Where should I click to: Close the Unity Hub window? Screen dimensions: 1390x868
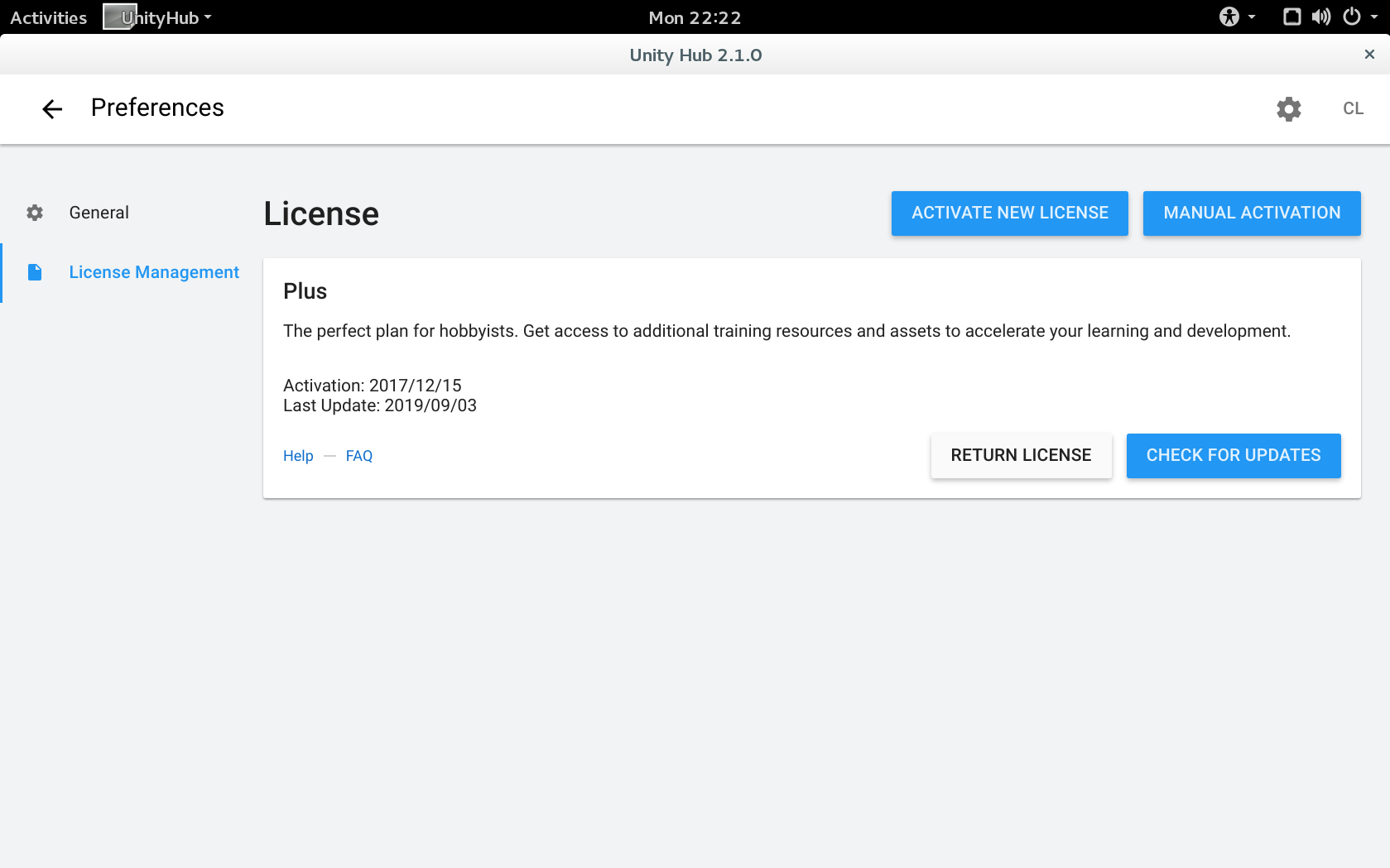pos(1369,55)
